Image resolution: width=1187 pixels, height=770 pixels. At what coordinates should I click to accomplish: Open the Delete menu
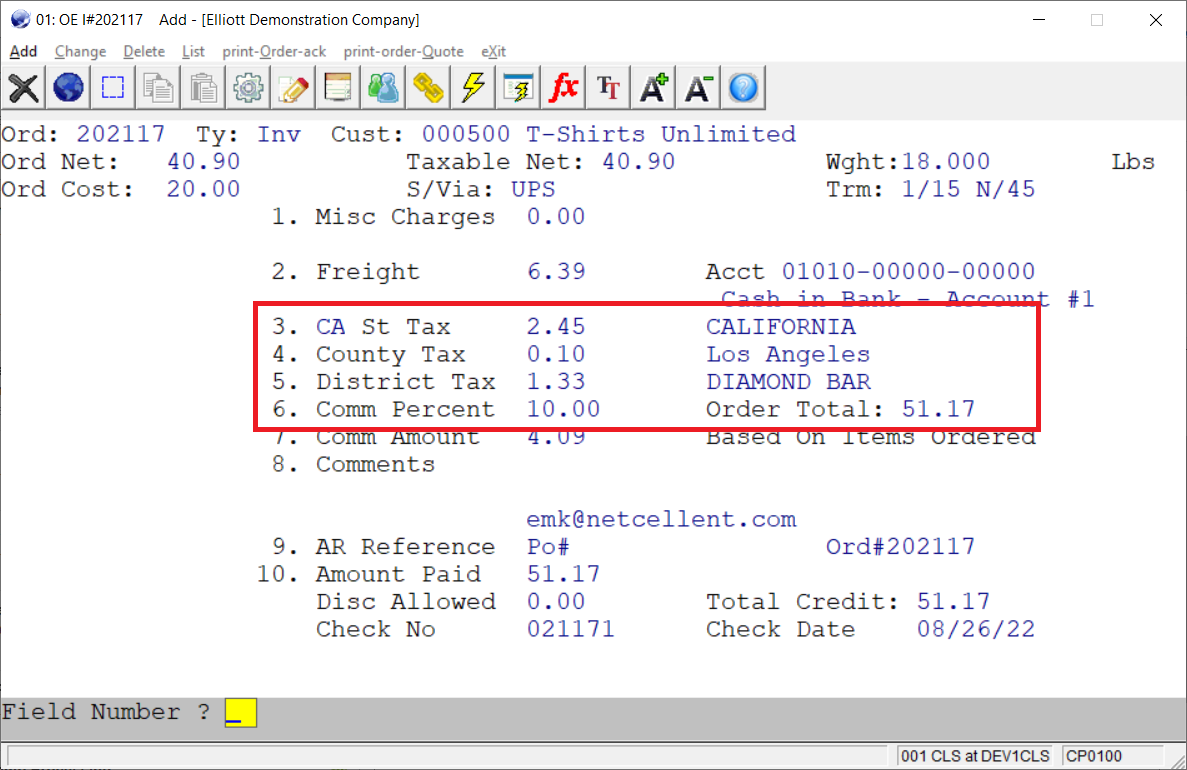pos(144,51)
